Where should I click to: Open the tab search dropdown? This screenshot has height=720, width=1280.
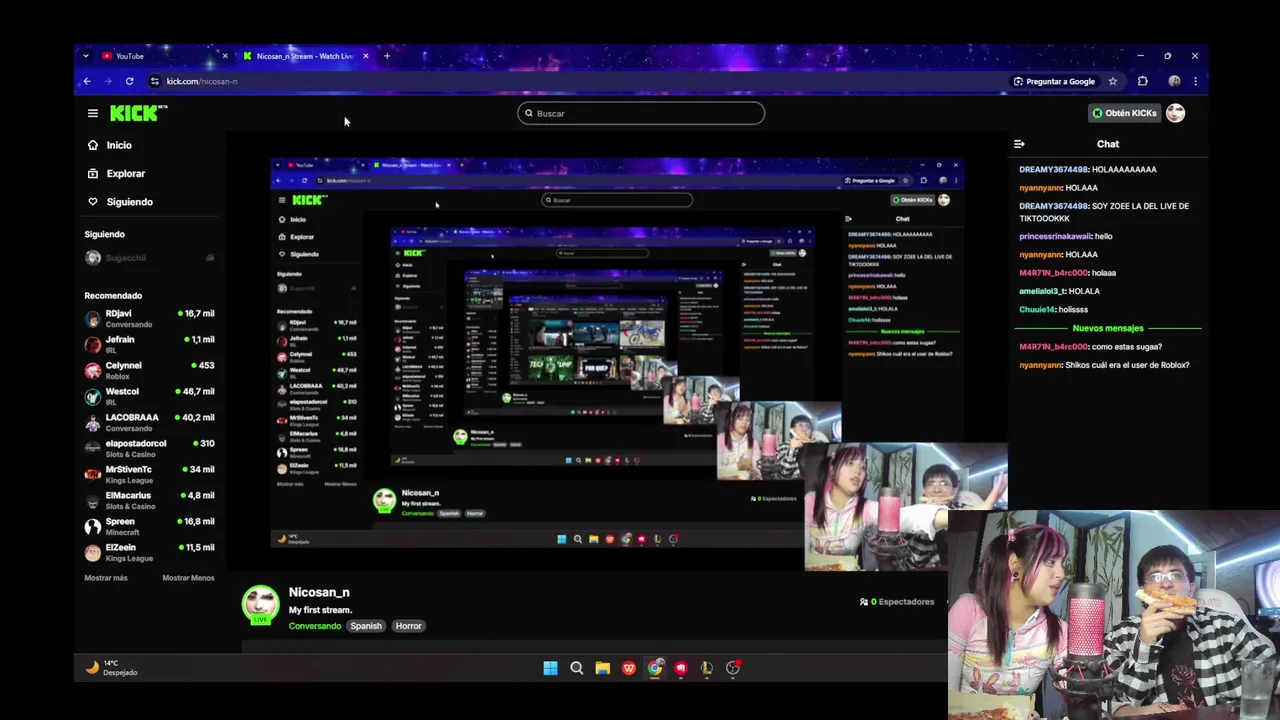coord(86,56)
